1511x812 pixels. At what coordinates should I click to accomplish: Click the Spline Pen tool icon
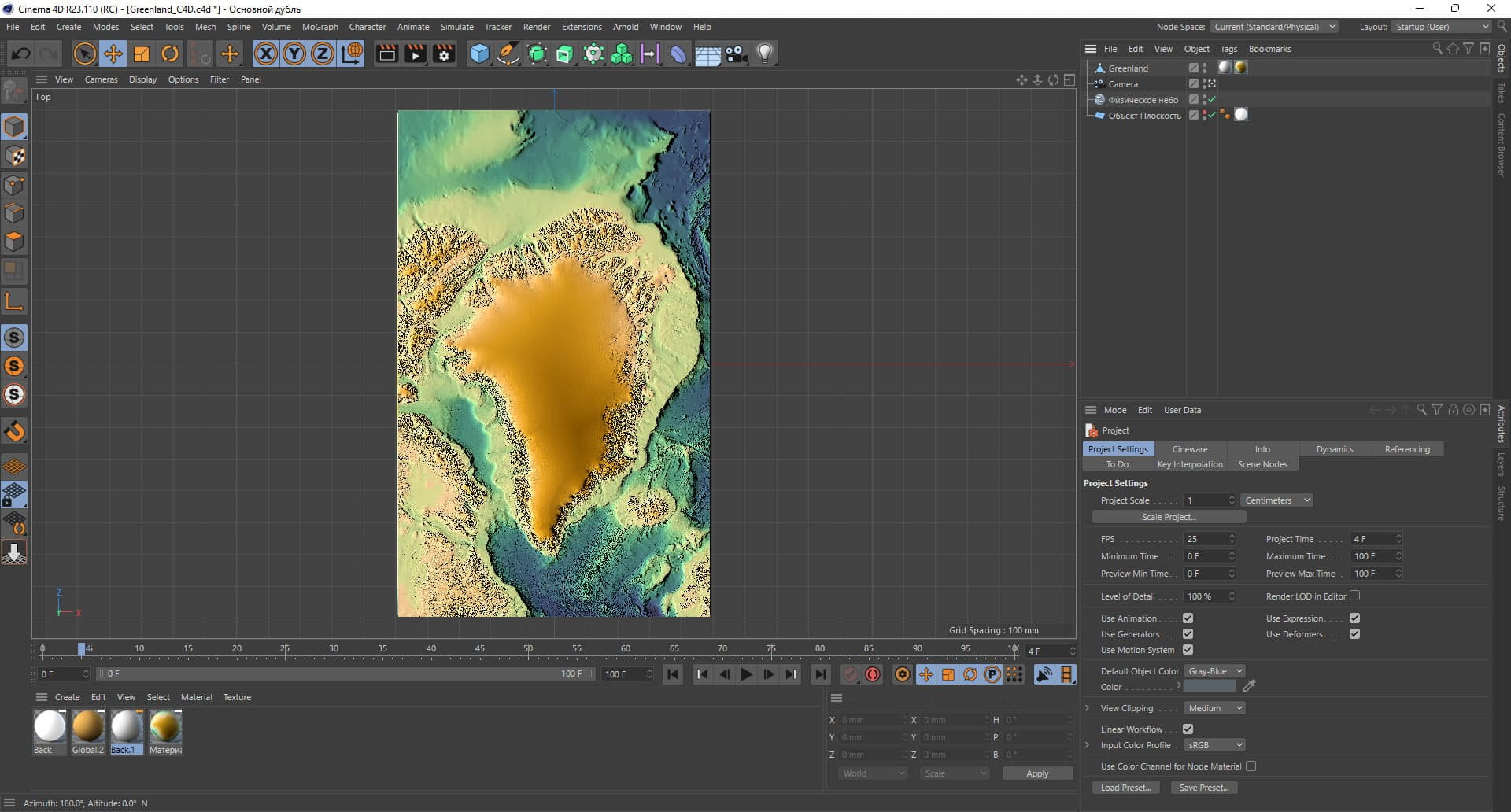point(508,54)
